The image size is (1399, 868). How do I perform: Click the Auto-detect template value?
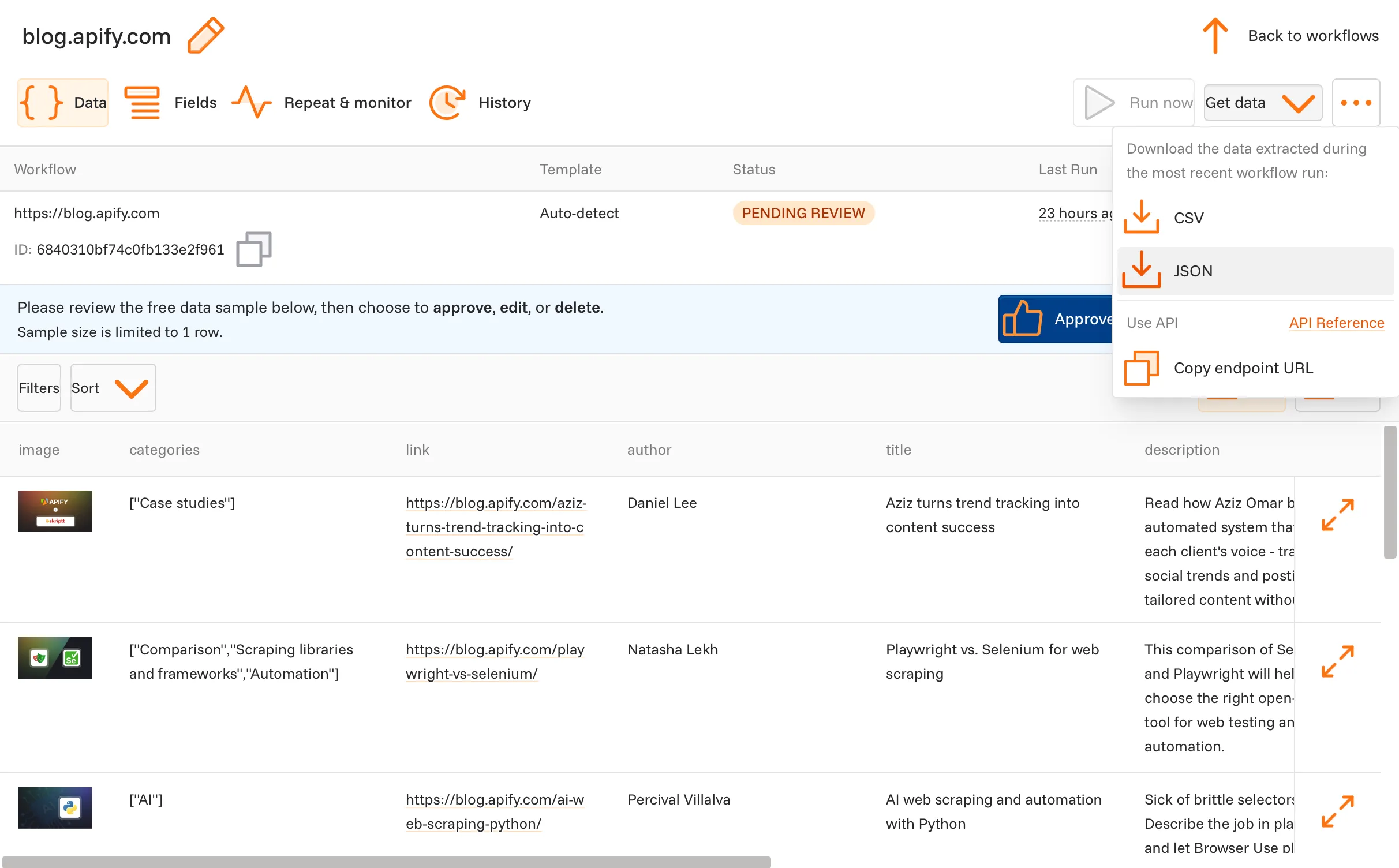pyautogui.click(x=579, y=214)
